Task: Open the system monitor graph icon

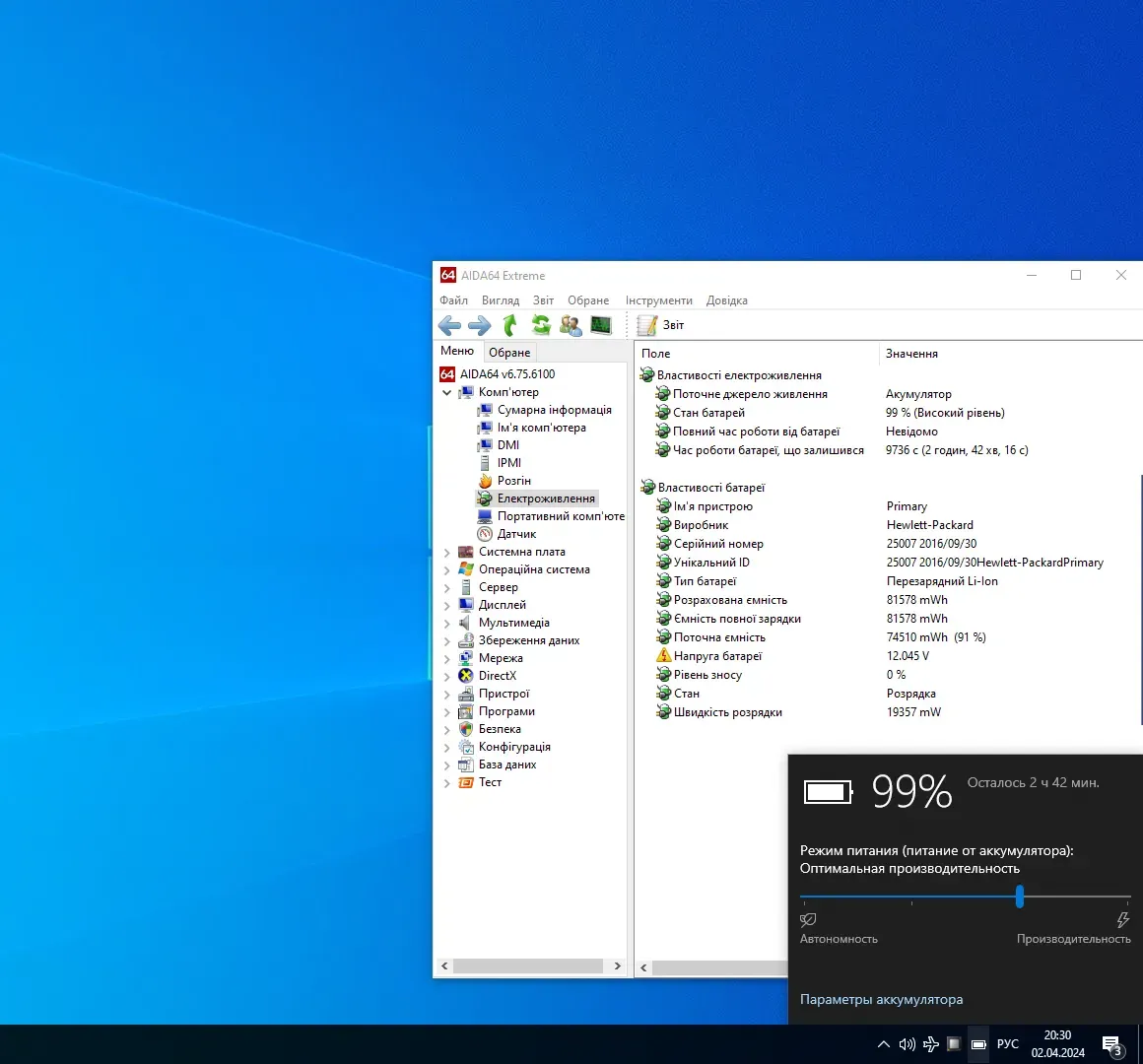Action: point(601,325)
